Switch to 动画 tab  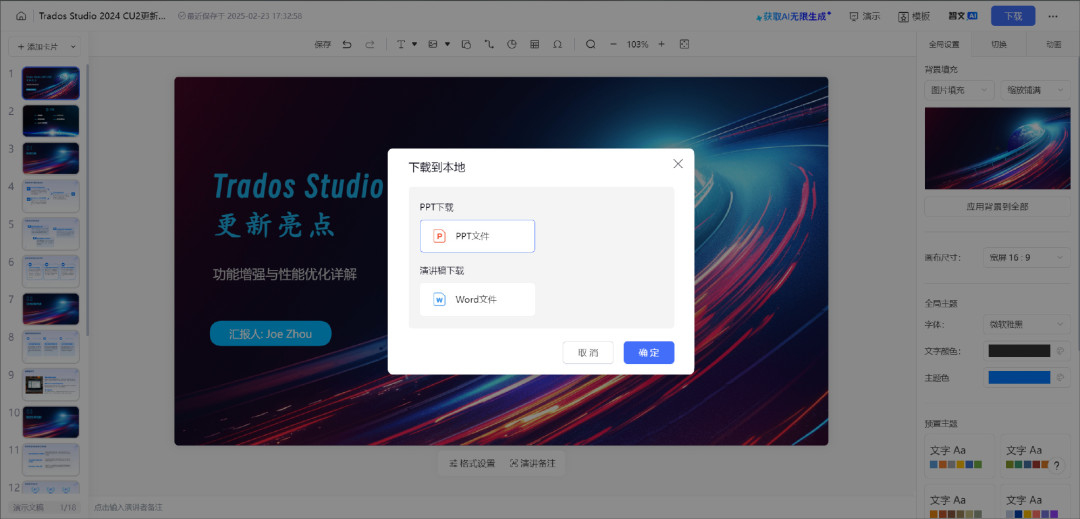tap(1053, 44)
